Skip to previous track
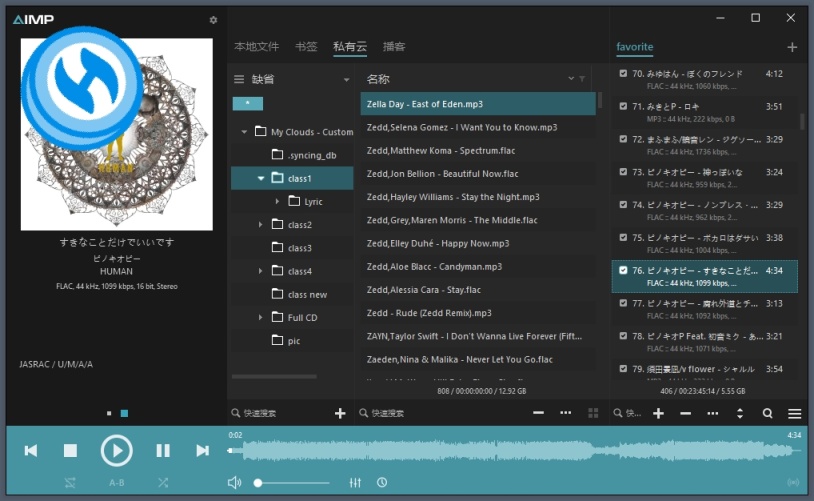 click(31, 451)
